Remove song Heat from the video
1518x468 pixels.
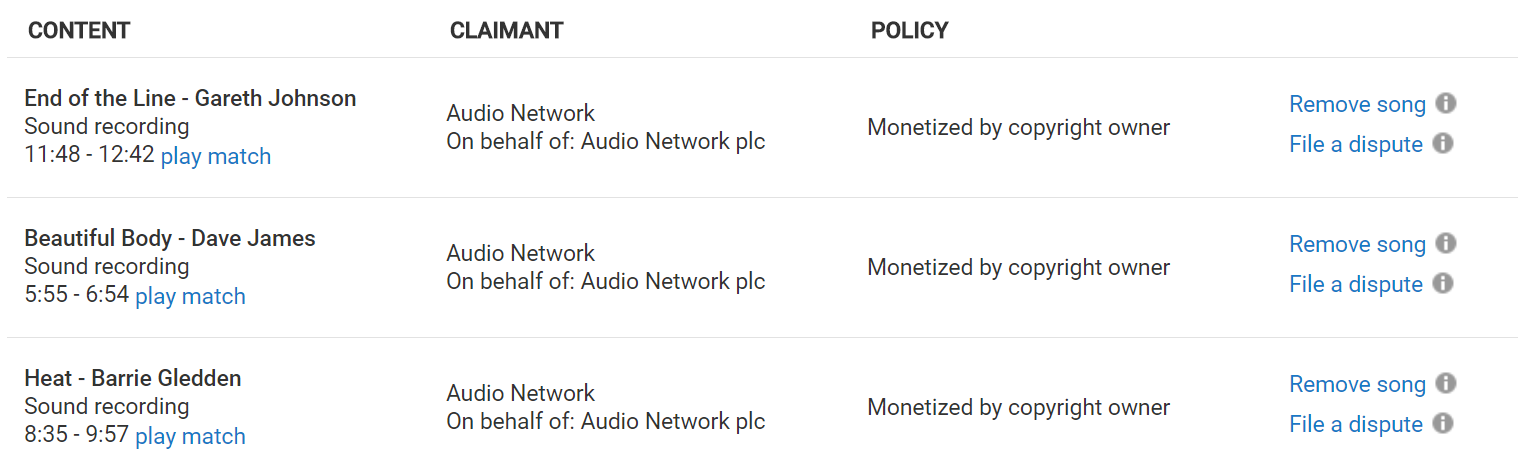[x=1357, y=384]
